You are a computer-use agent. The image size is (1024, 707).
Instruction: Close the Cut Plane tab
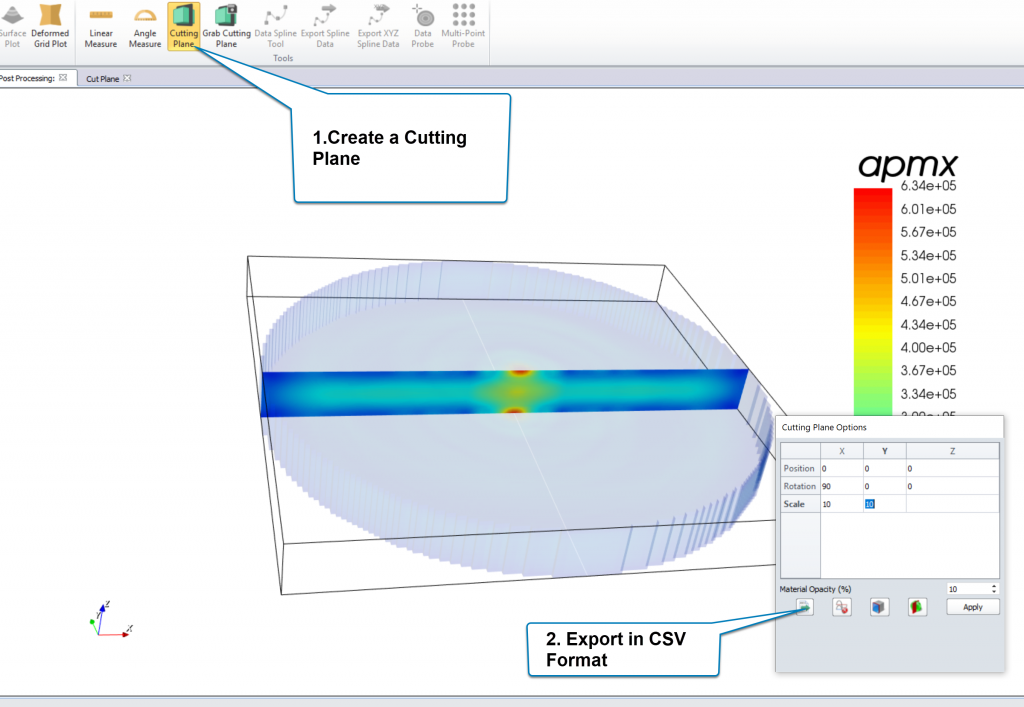coord(128,77)
